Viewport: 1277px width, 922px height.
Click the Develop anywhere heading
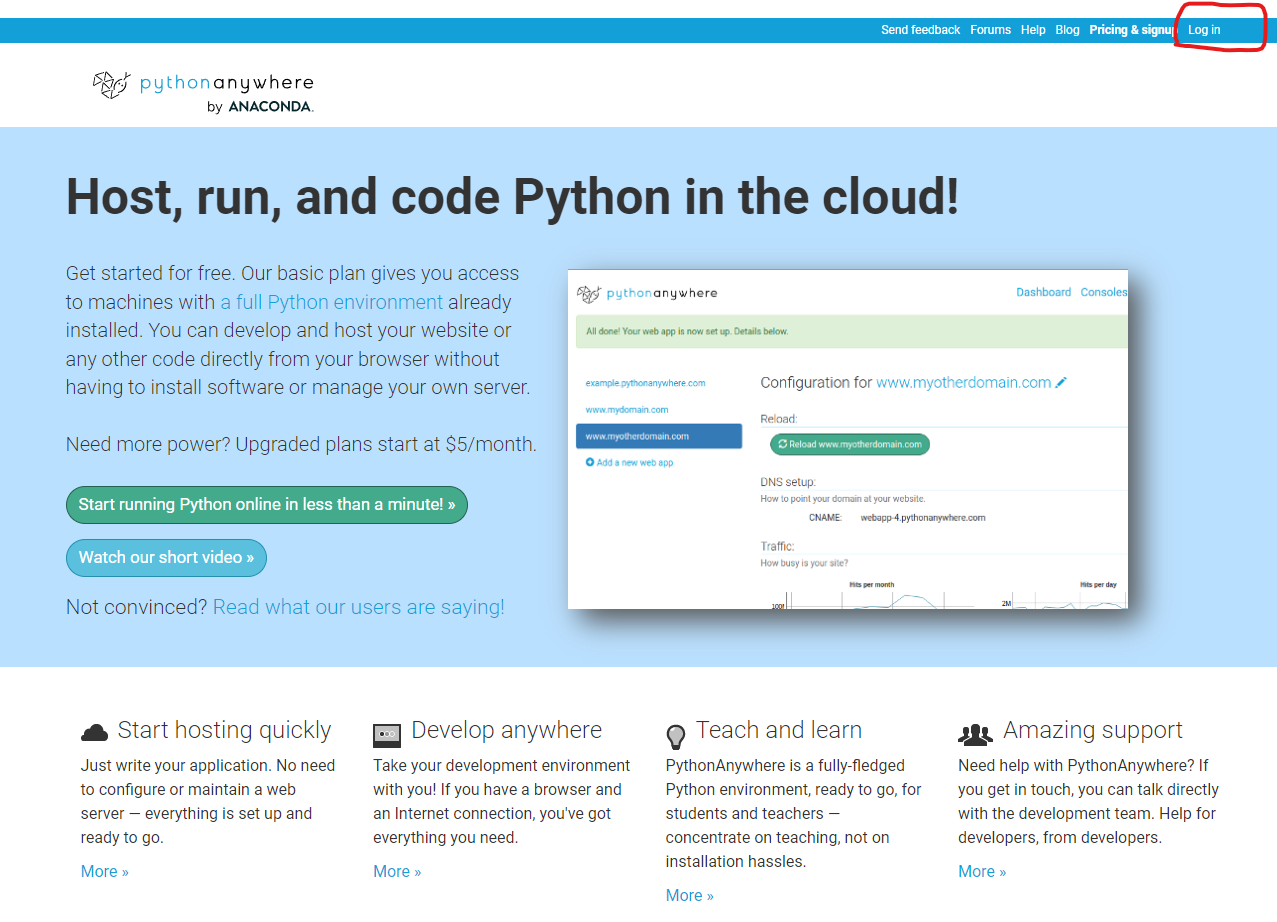pyautogui.click(x=507, y=731)
